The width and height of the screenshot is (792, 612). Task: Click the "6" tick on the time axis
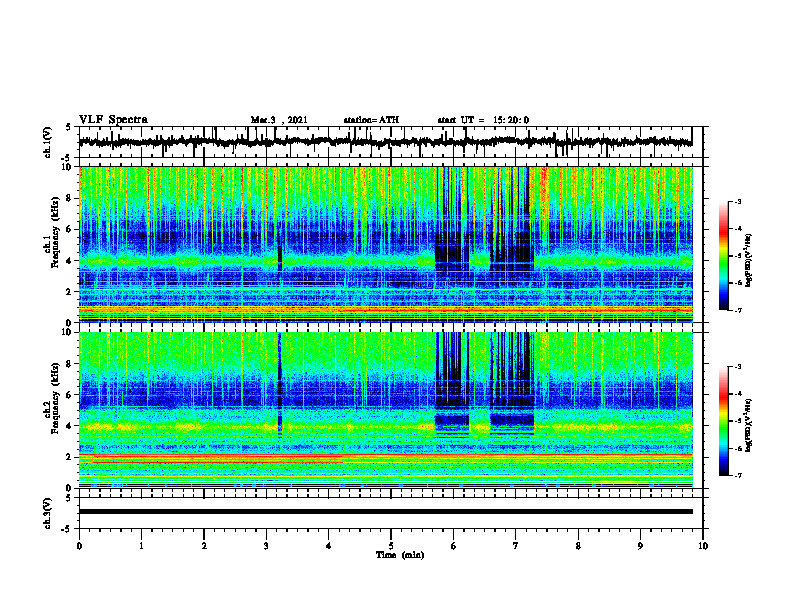click(454, 546)
